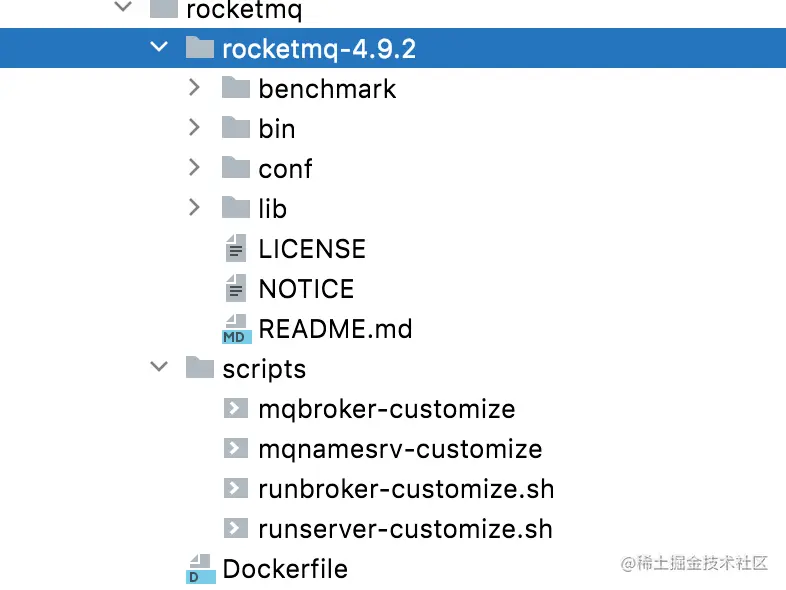This screenshot has height=590, width=786.
Task: Select the rocketmq root folder name
Action: (x=244, y=10)
